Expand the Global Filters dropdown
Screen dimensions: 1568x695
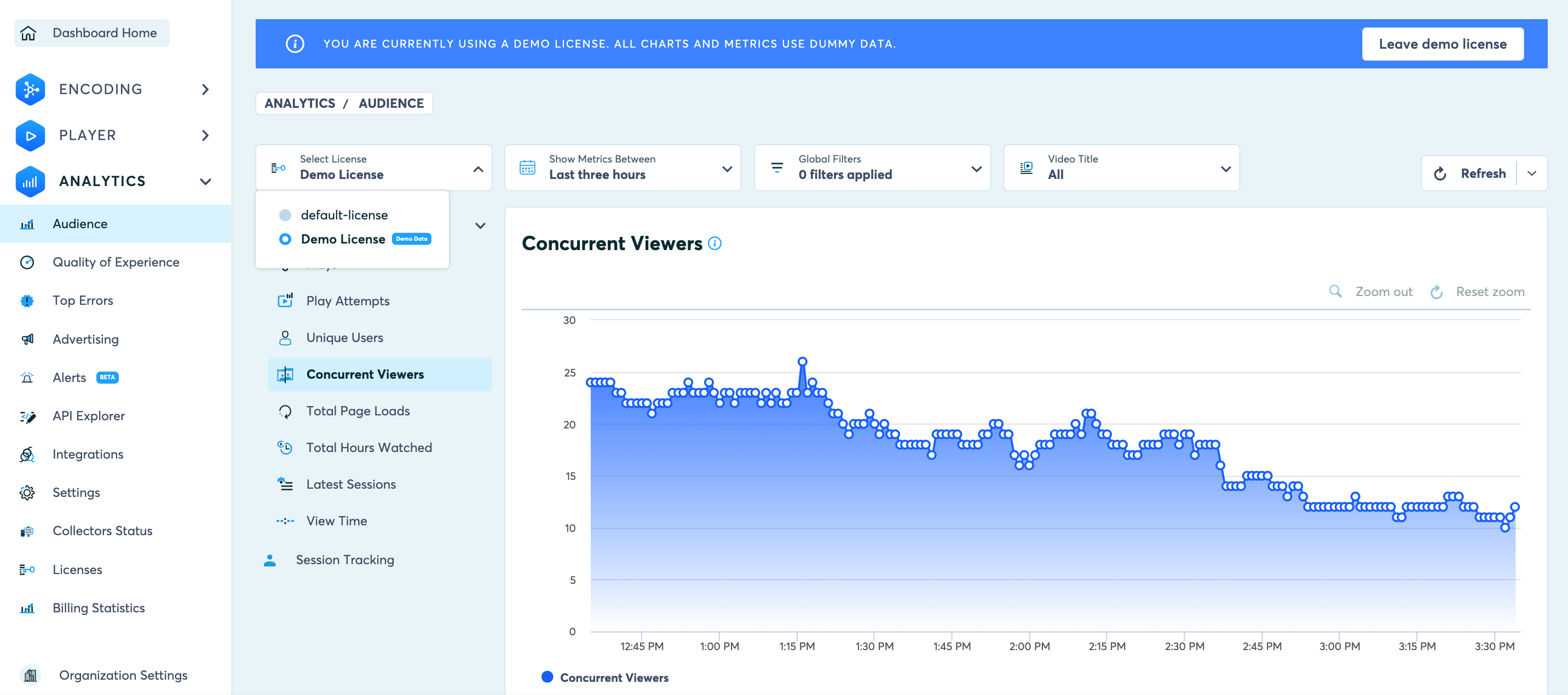872,168
